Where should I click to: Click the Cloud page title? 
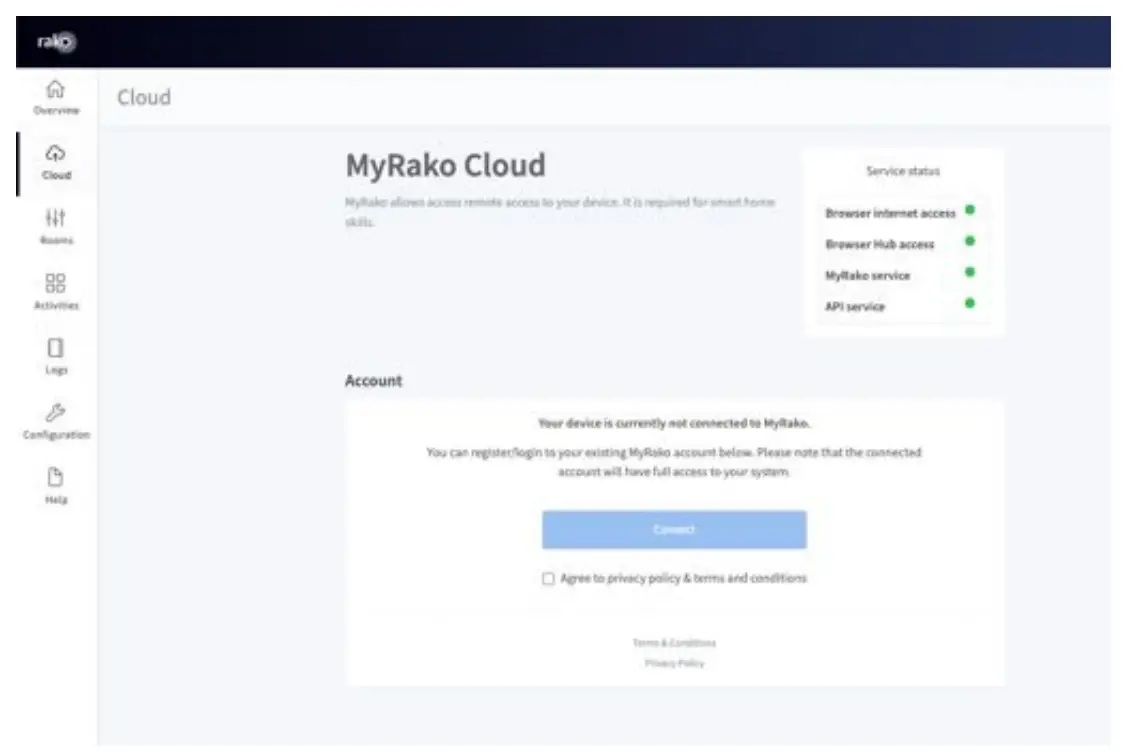[x=144, y=97]
